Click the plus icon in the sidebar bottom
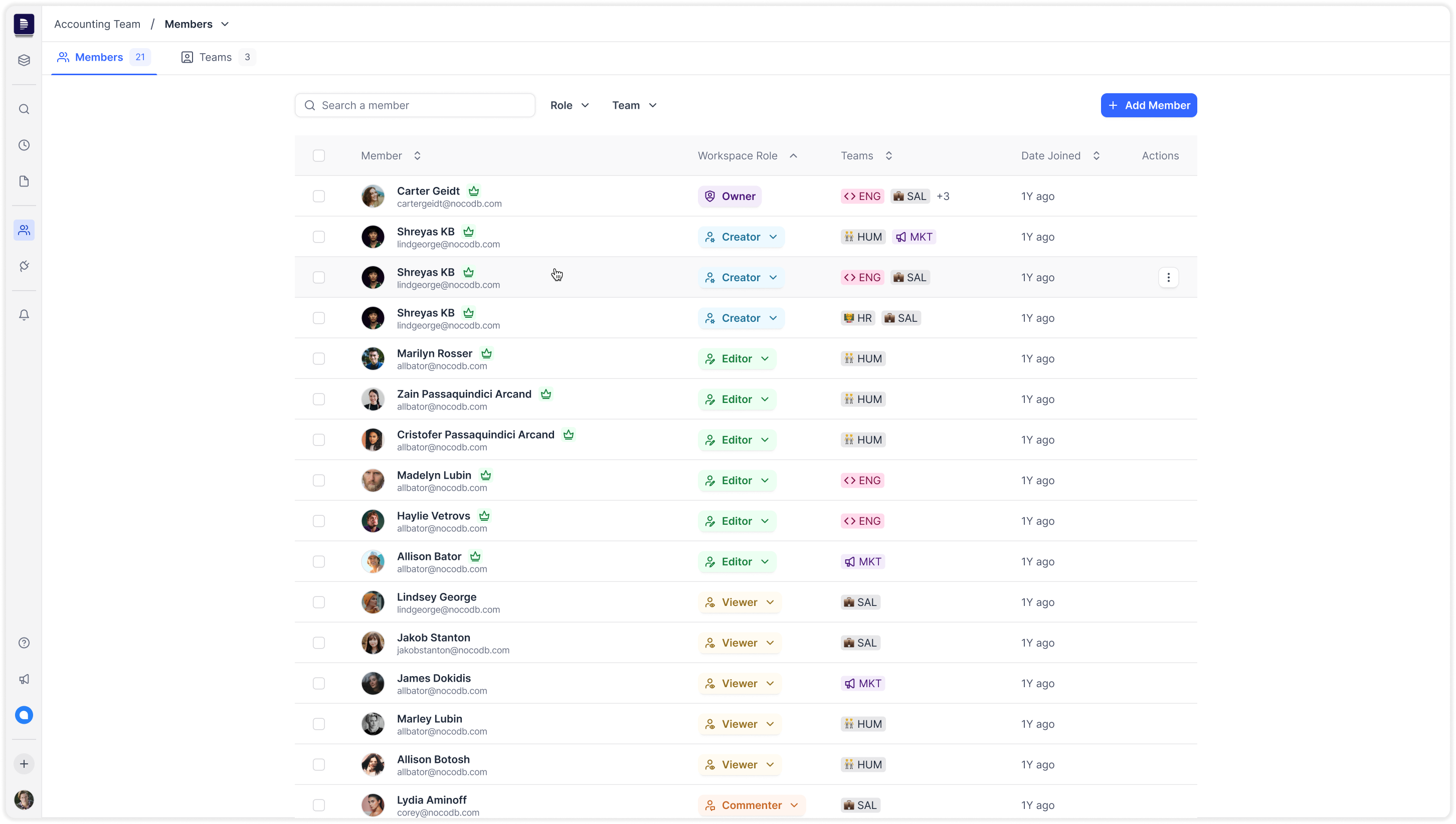 pos(24,764)
